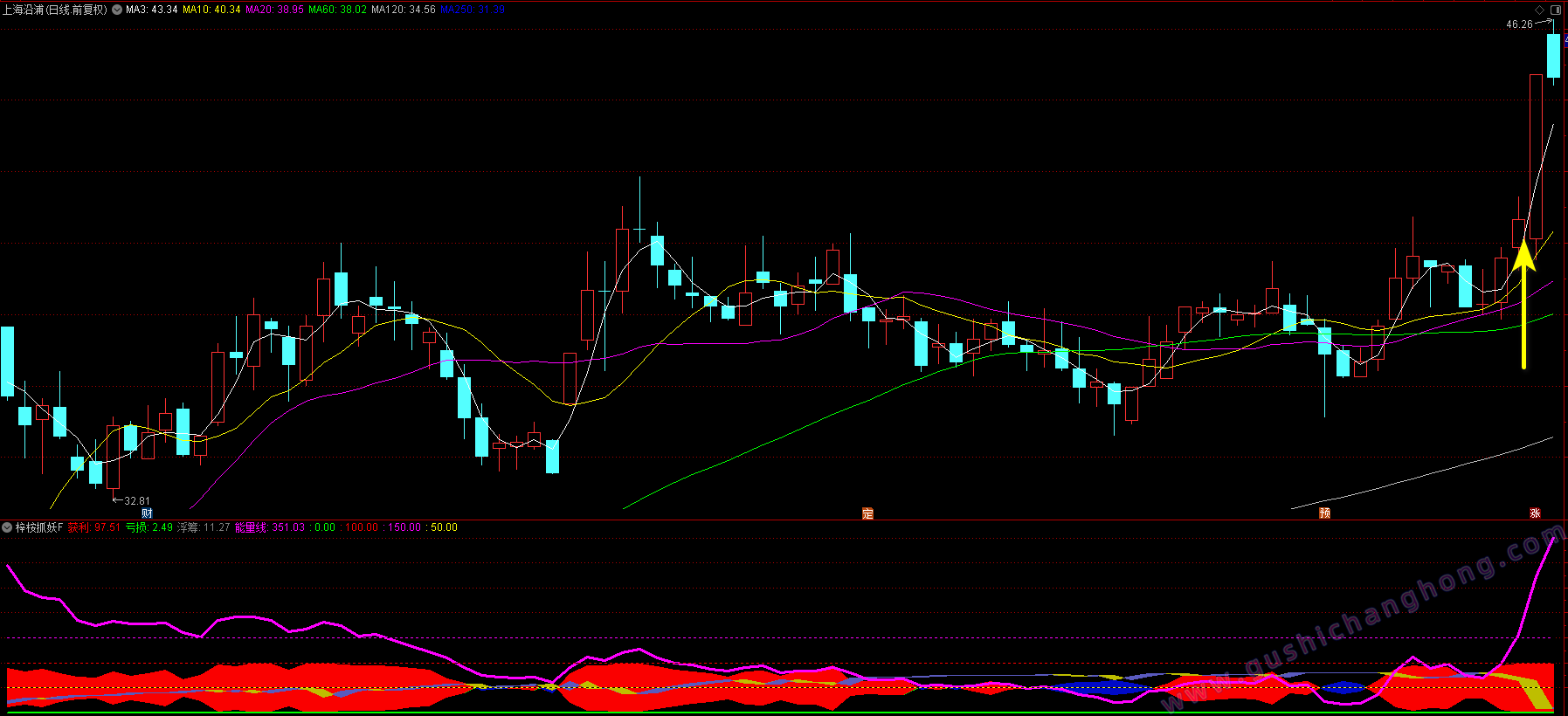The height and width of the screenshot is (716, 1568).
Task: Click the indicator name 梓桉抓妖F
Action: click(39, 527)
